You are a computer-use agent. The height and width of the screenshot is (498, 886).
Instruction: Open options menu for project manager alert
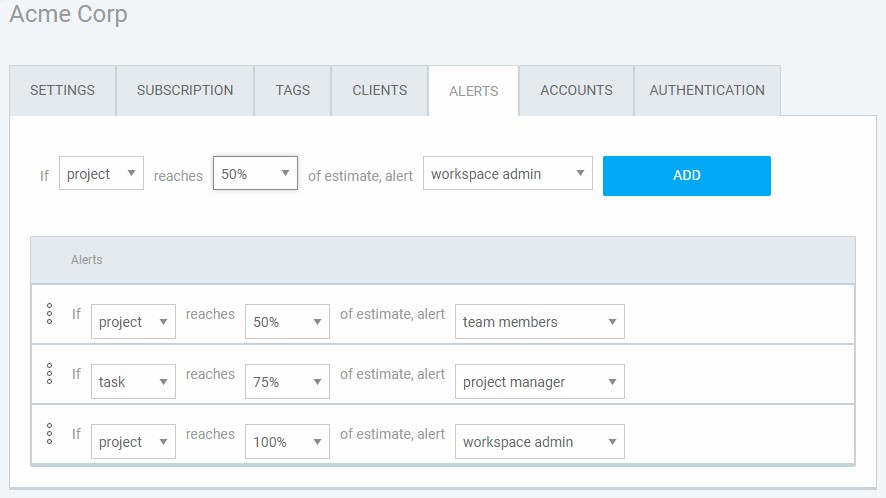point(50,374)
